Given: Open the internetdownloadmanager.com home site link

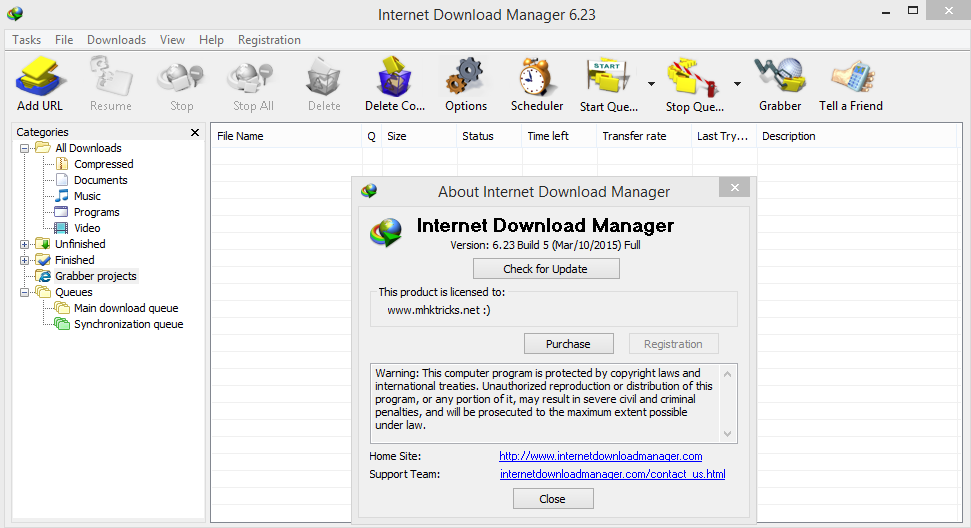Looking at the screenshot, I should pyautogui.click(x=601, y=456).
